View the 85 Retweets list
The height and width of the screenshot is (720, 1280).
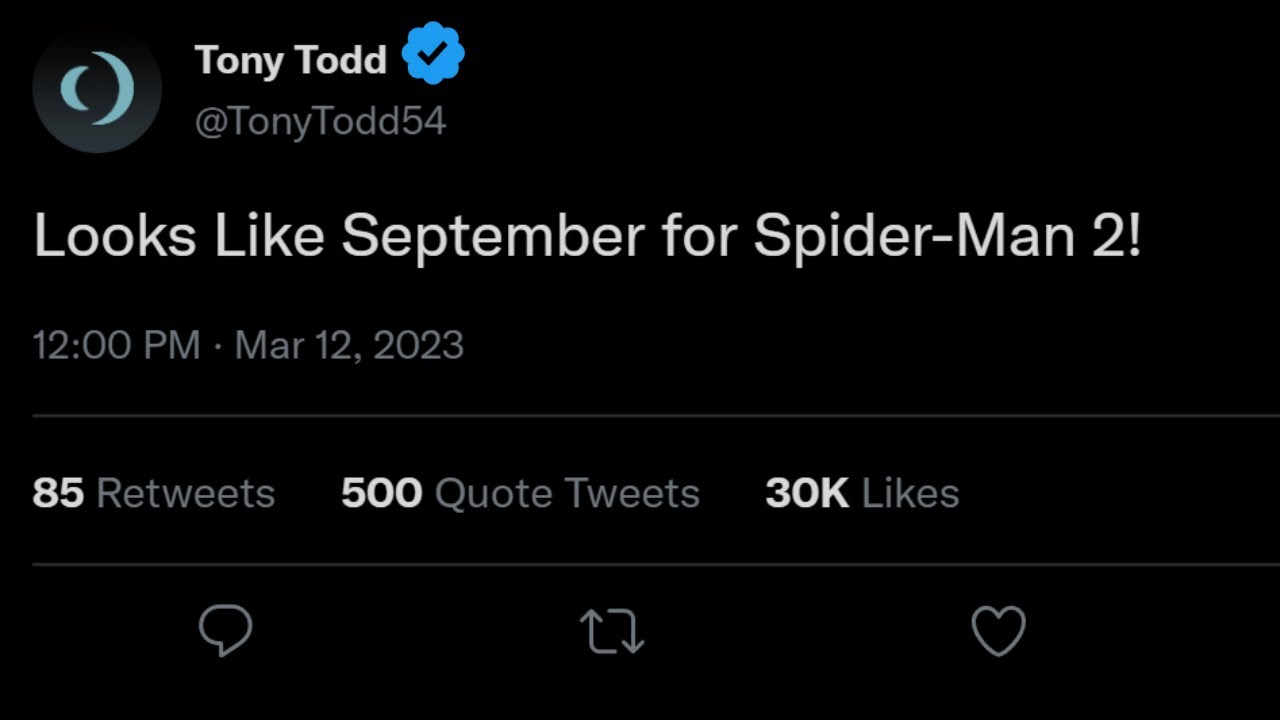click(x=153, y=493)
